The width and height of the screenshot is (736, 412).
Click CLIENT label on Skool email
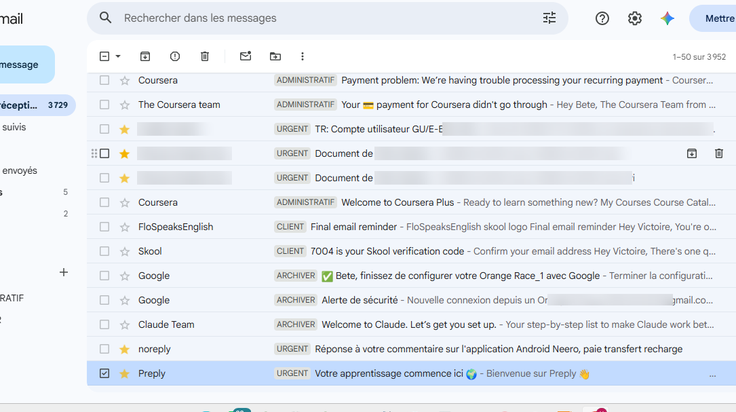[290, 252]
